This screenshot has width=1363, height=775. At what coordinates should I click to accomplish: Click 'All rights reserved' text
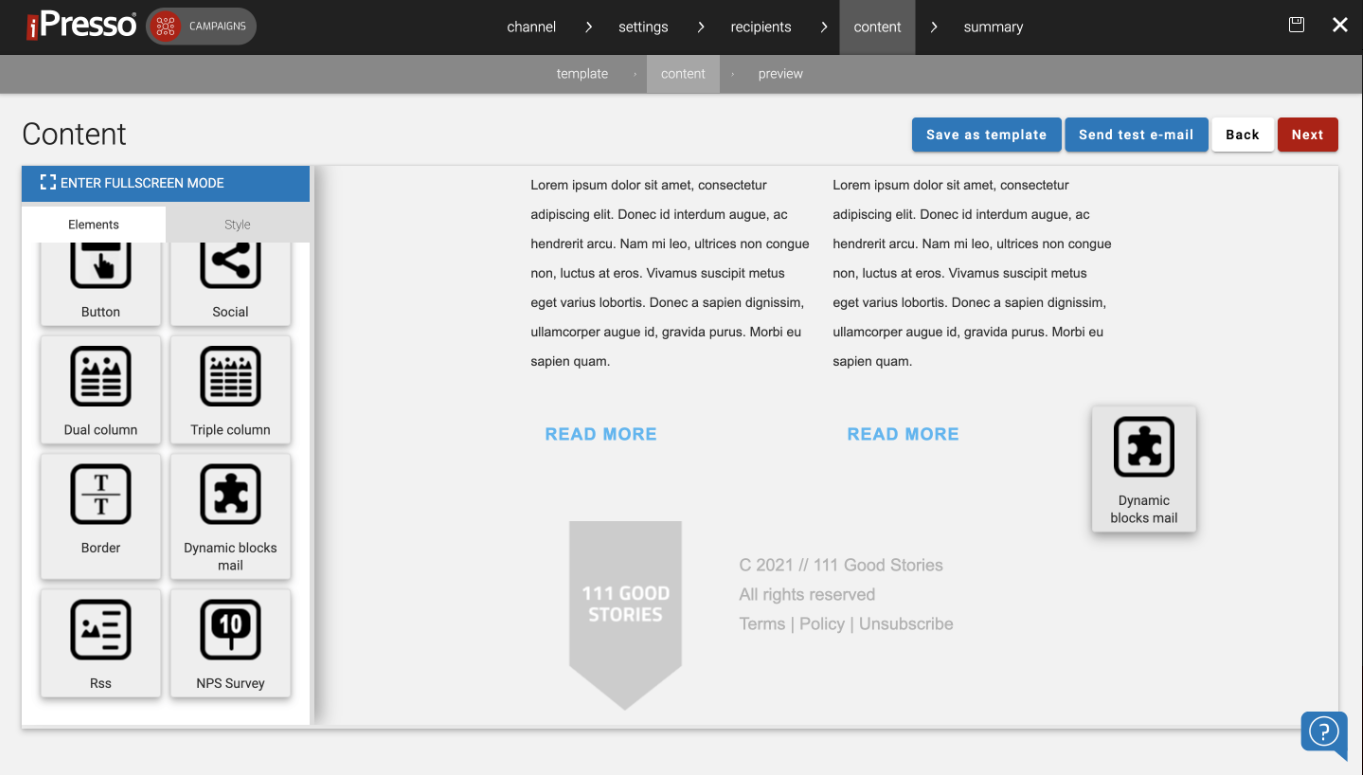(807, 594)
